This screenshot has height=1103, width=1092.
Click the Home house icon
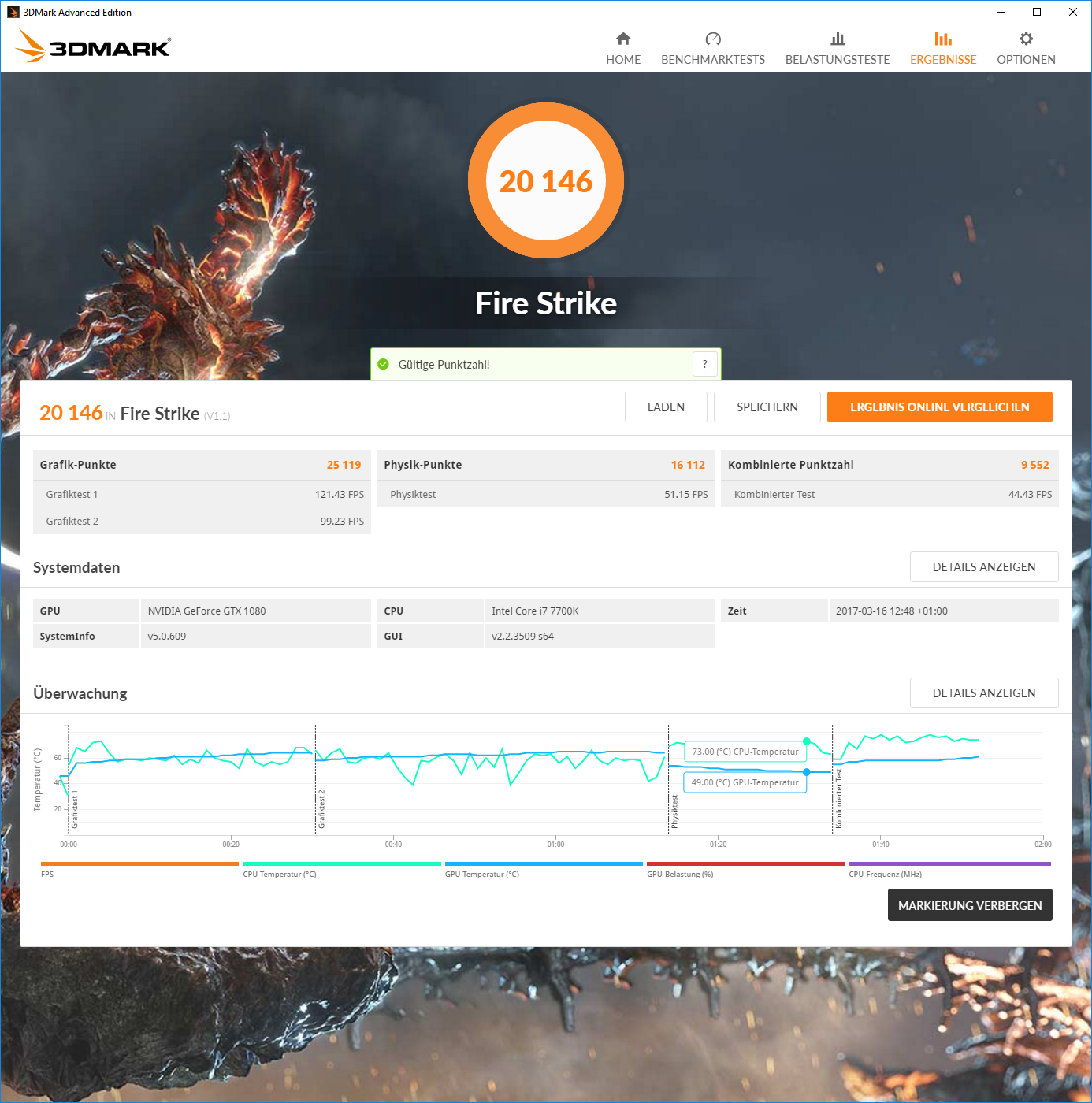(623, 39)
